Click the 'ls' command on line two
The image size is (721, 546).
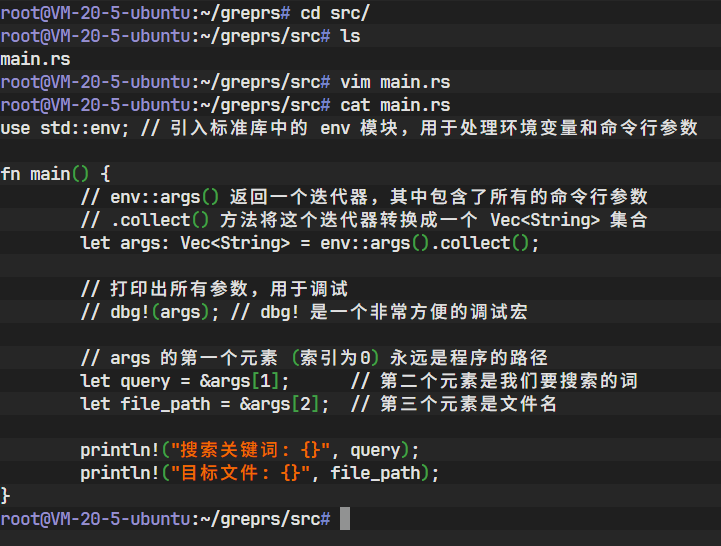click(x=350, y=36)
